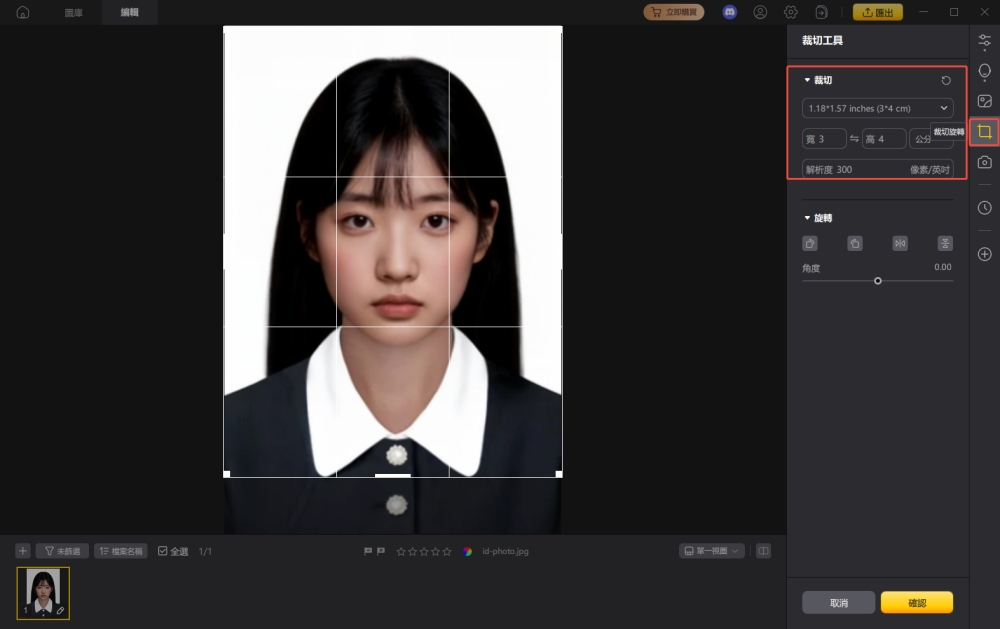Rotate the image left
The width and height of the screenshot is (1000, 629).
pyautogui.click(x=810, y=243)
